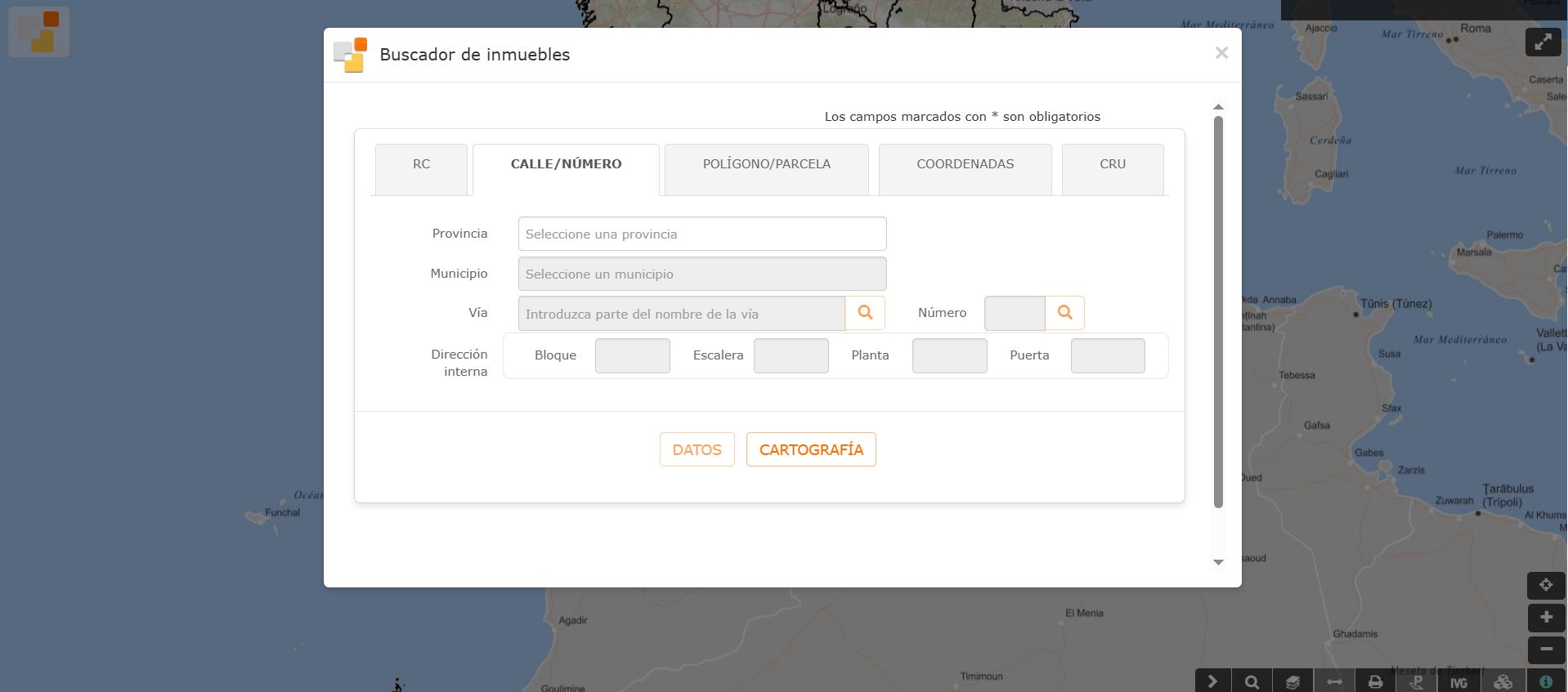Click the dialog scrollbar up arrow
Image resolution: width=1568 pixels, height=692 pixels.
click(x=1218, y=107)
